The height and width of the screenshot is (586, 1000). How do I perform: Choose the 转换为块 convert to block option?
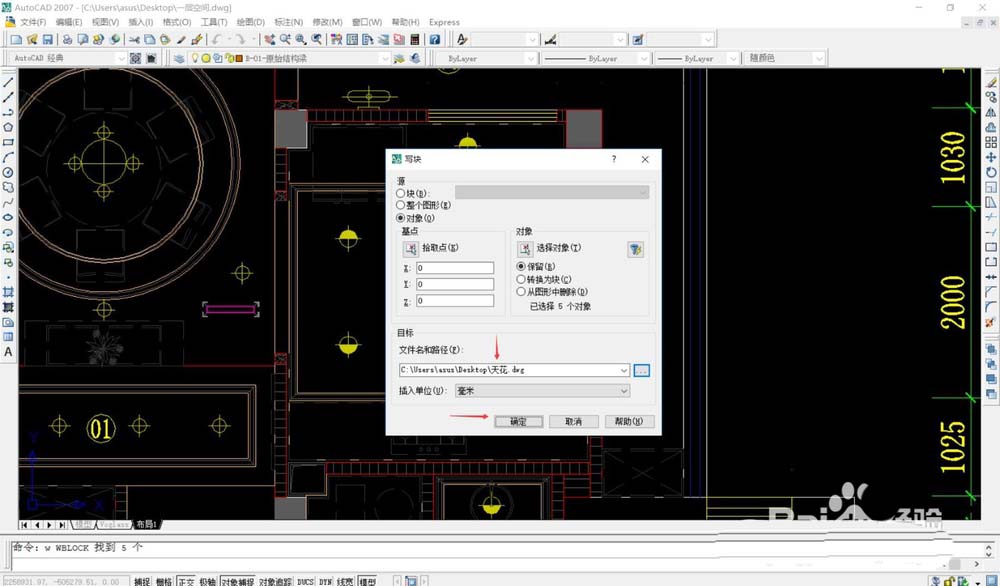coord(520,280)
